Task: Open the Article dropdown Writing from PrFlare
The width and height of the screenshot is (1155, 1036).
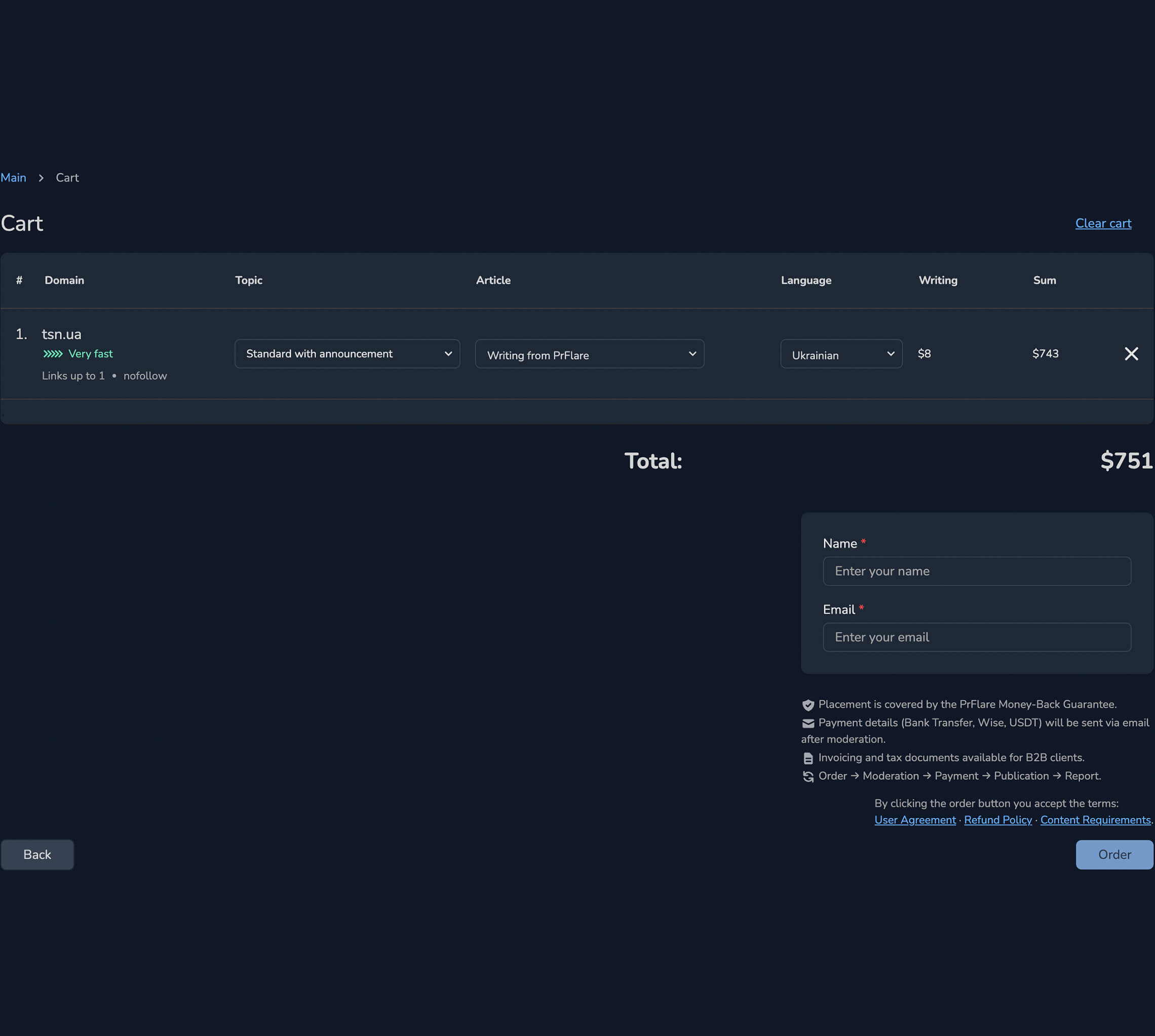Action: (x=589, y=353)
